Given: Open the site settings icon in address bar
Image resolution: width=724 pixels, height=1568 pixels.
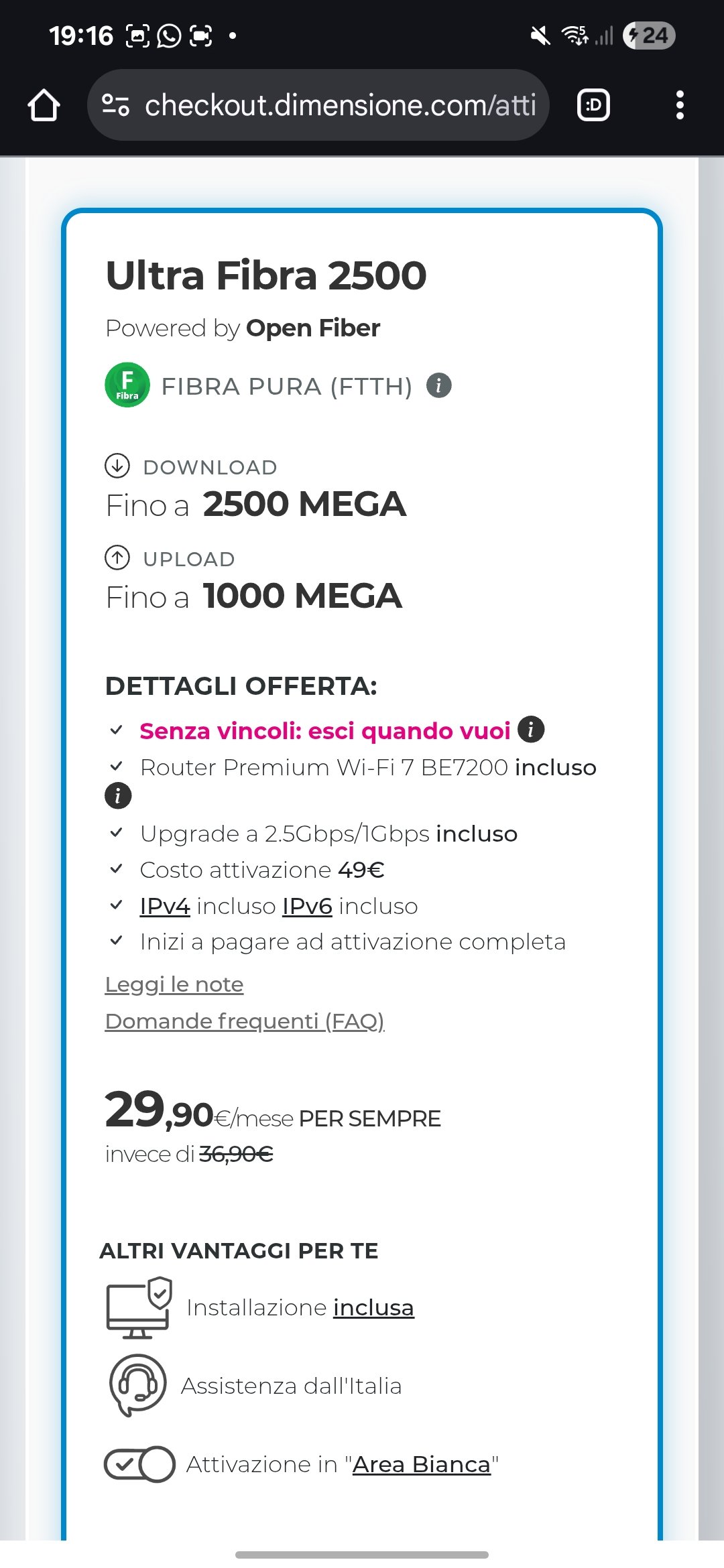Looking at the screenshot, I should (x=115, y=105).
